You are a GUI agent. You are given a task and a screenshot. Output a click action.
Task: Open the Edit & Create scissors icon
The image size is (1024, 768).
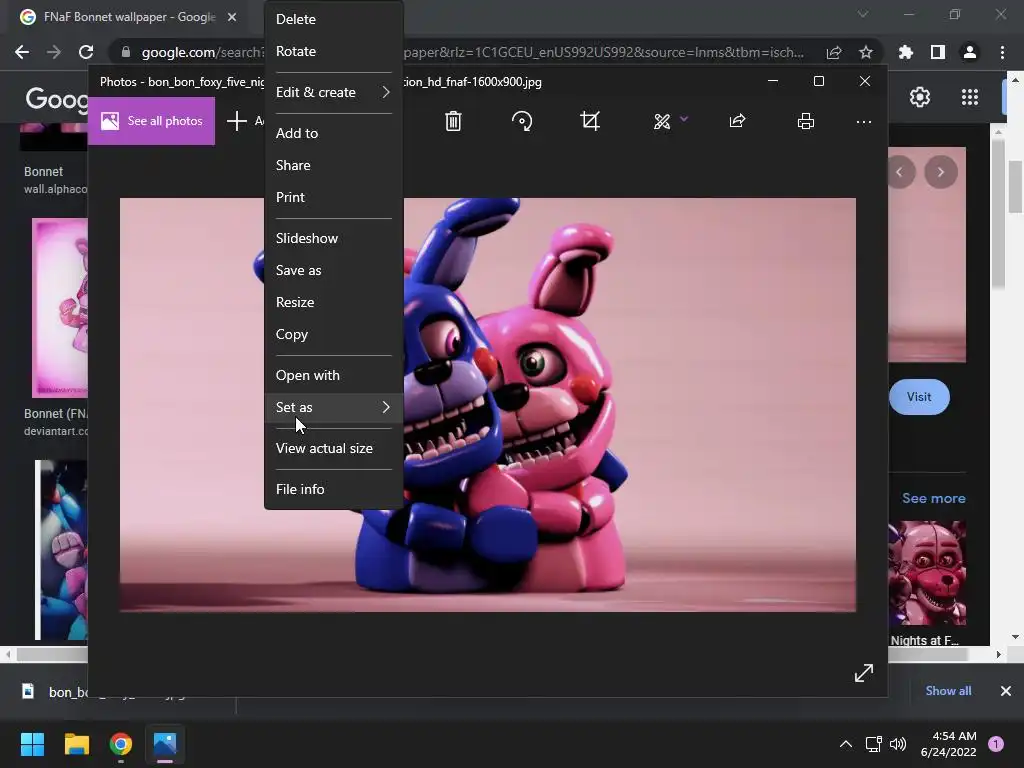pyautogui.click(x=662, y=121)
